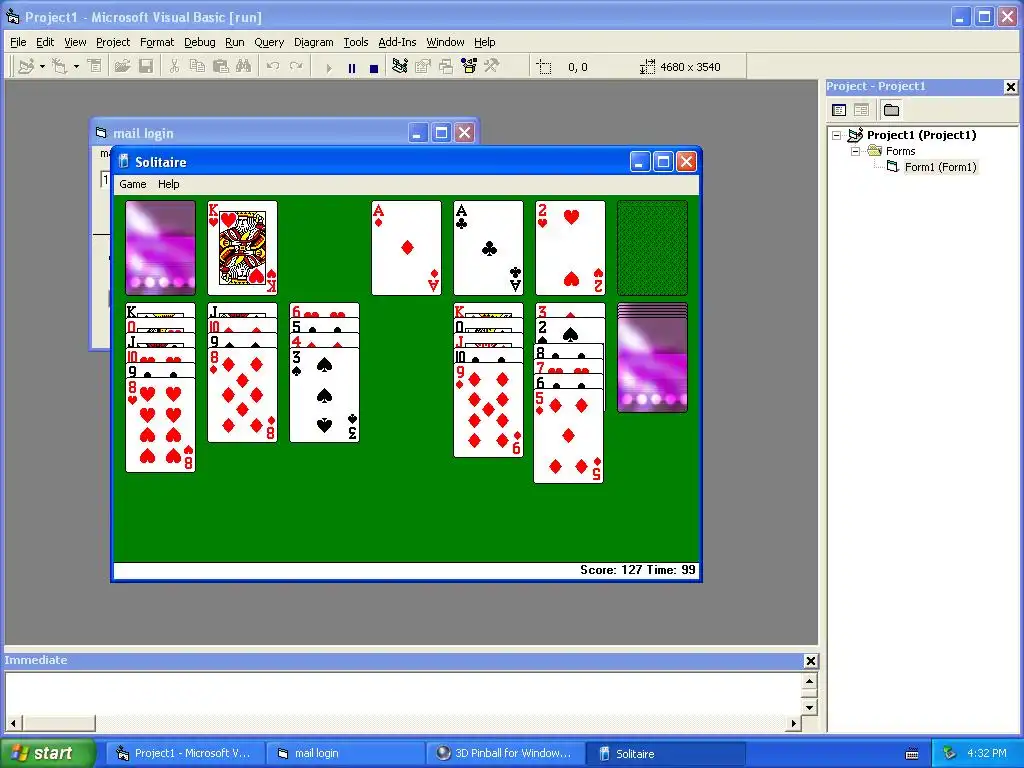1024x768 pixels.
Task: Click the Ace of Clubs foundation pile
Action: tap(488, 248)
